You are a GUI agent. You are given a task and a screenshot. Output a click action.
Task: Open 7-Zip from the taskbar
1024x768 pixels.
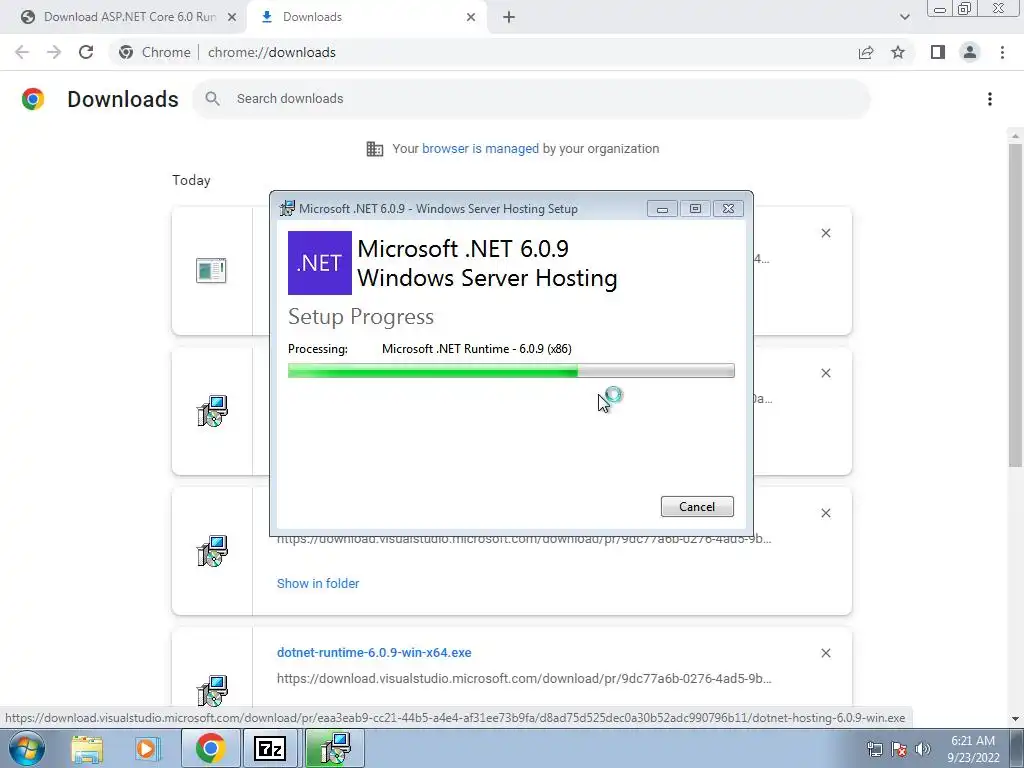pos(271,748)
